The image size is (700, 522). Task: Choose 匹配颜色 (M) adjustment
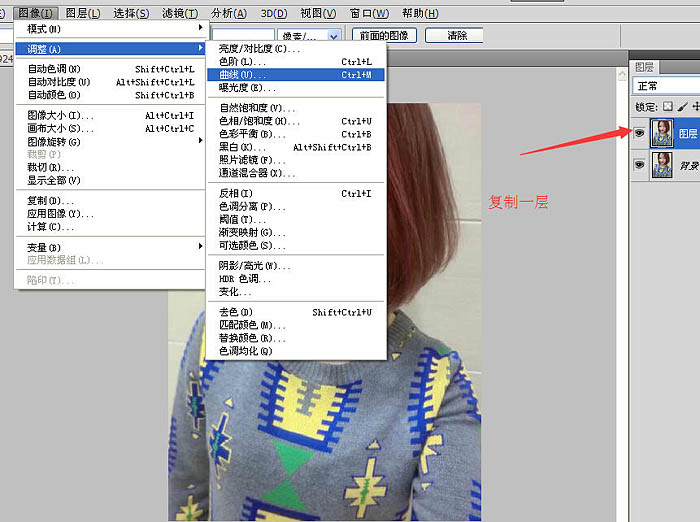296,325
